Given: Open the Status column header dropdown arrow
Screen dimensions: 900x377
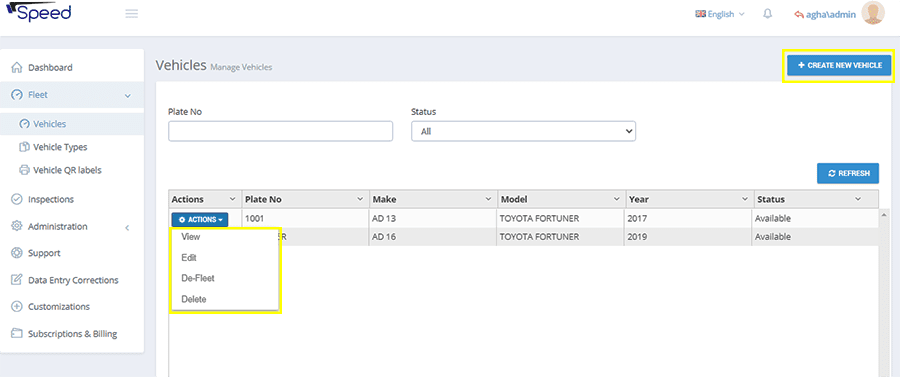Looking at the screenshot, I should click(858, 199).
